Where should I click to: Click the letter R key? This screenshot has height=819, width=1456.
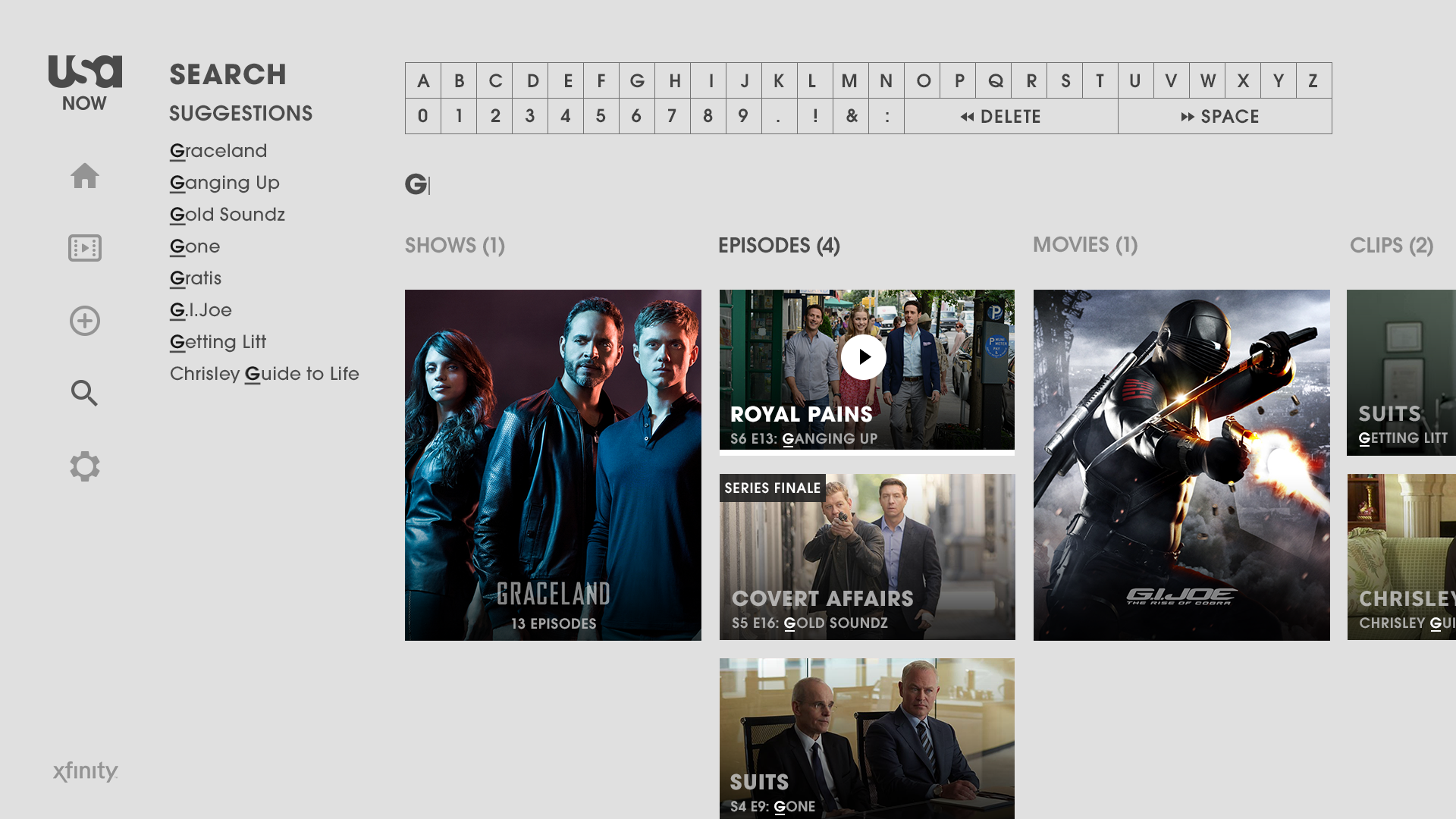point(1029,80)
